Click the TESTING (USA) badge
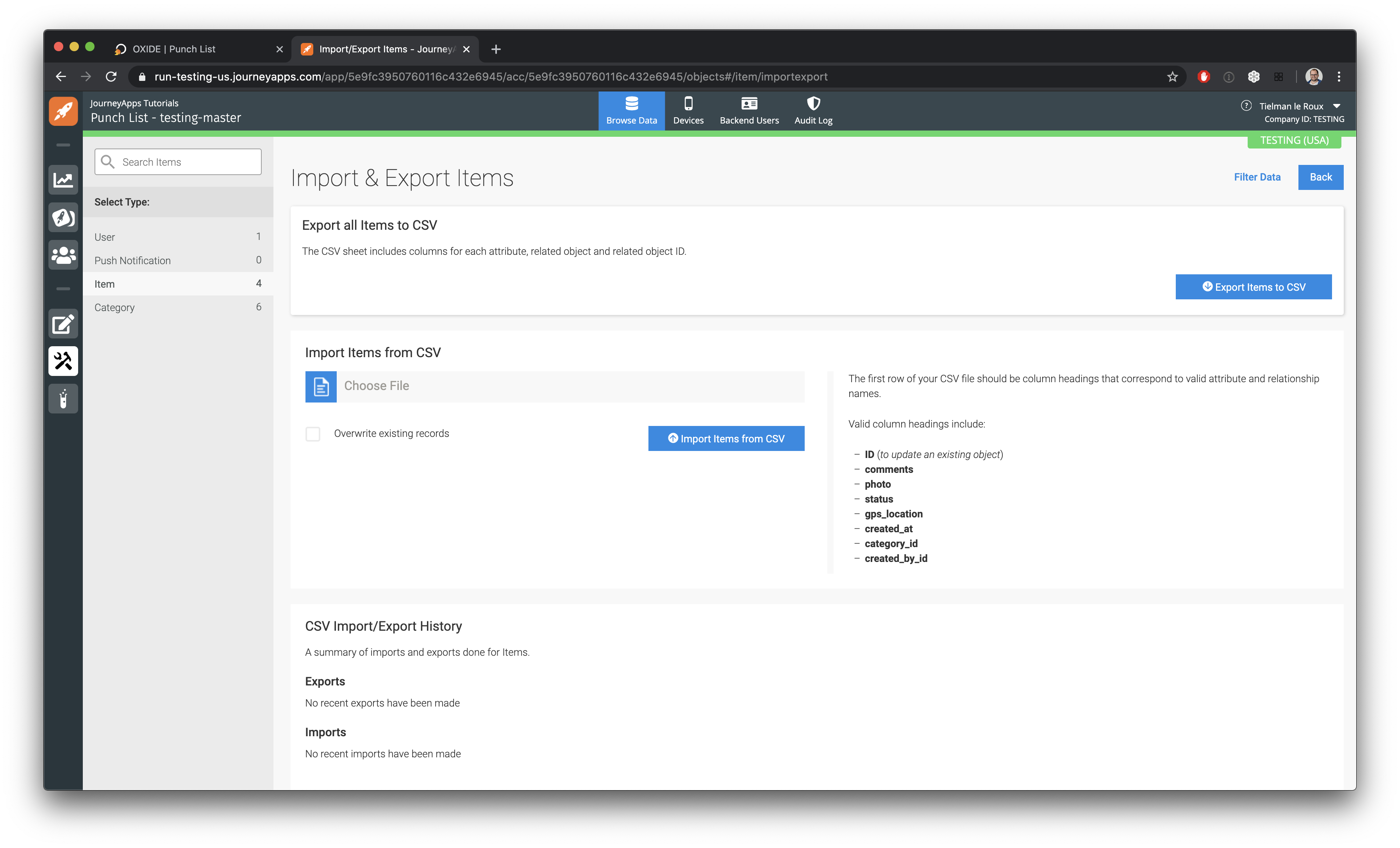 (x=1294, y=140)
